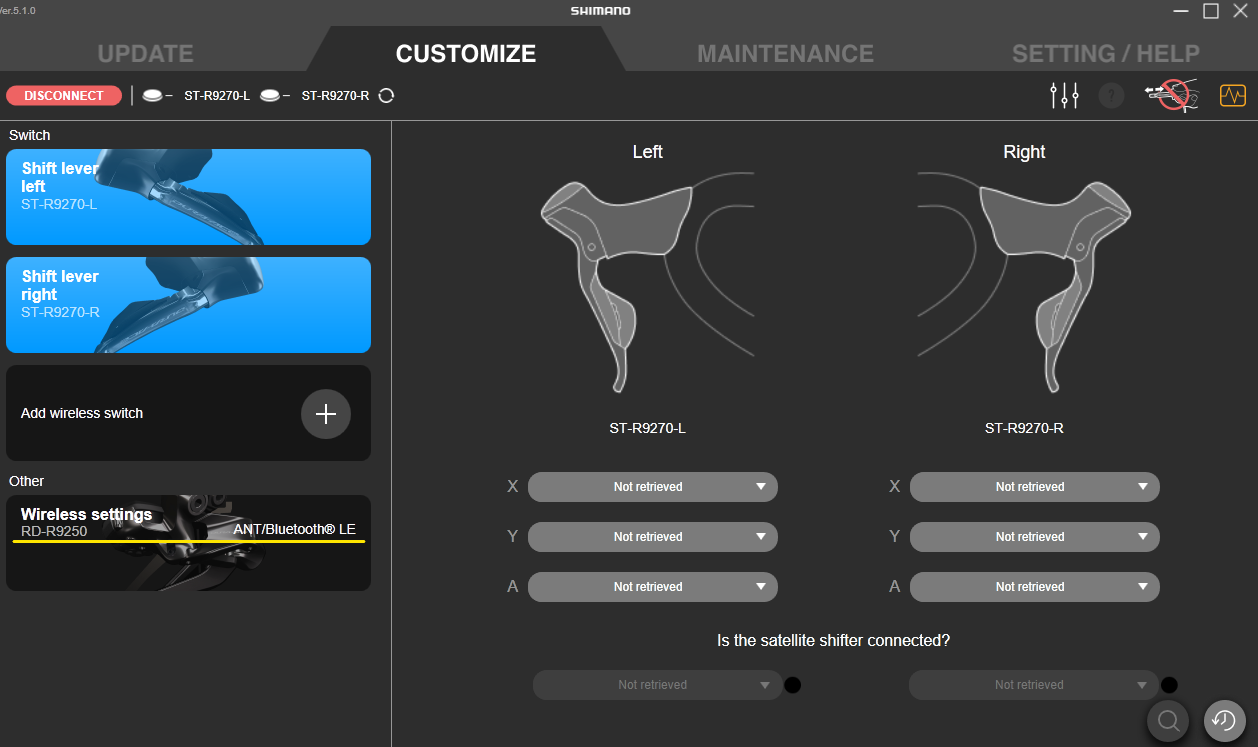Click the Add wireless switch text
The height and width of the screenshot is (747, 1258).
click(x=82, y=413)
